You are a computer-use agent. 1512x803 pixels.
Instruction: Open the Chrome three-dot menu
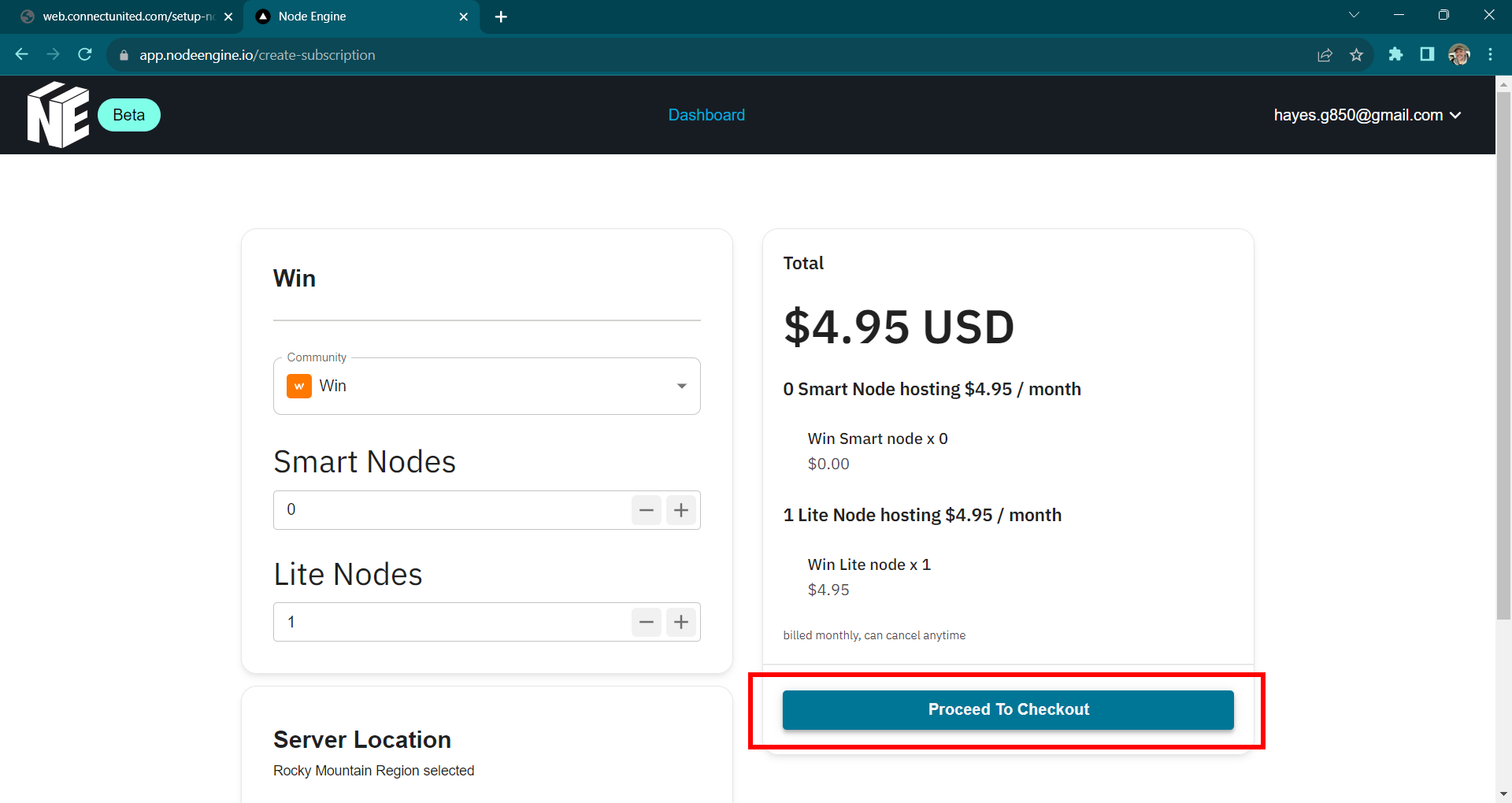coord(1490,54)
